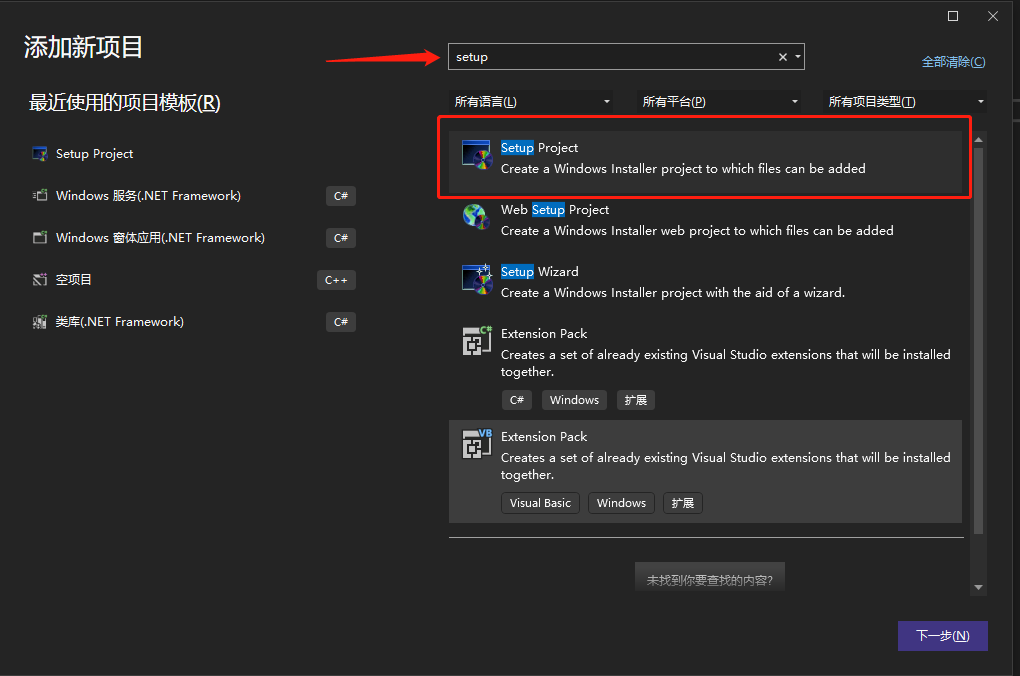
Task: Click the Windows tag beside C# tag
Action: coord(574,400)
